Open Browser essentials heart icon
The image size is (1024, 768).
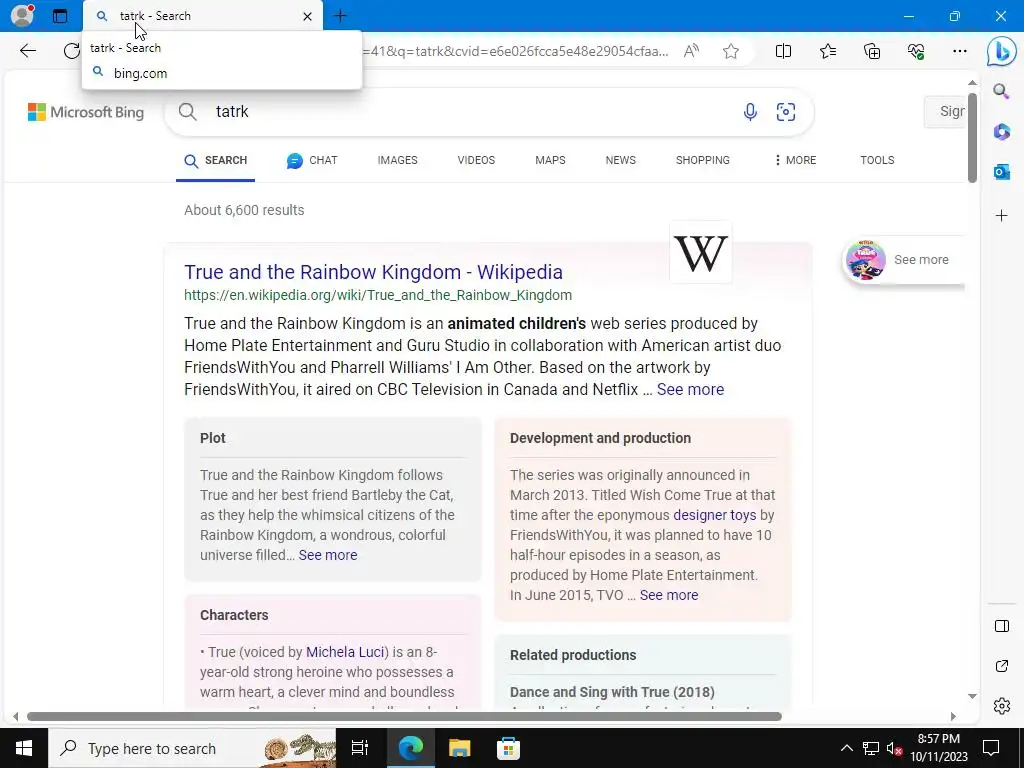(x=916, y=51)
